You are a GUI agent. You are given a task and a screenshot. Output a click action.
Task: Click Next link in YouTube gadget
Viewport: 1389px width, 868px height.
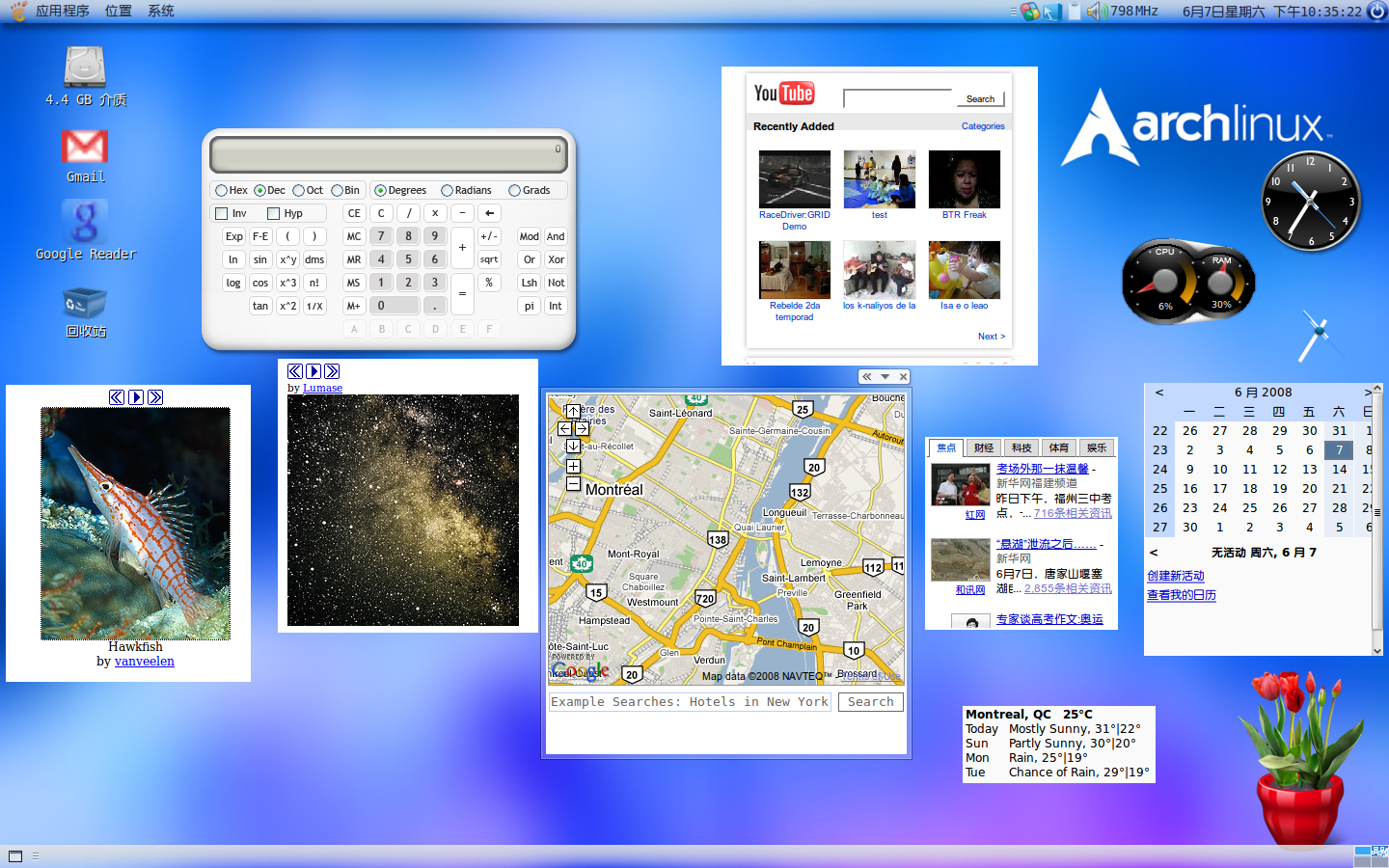[x=991, y=337]
